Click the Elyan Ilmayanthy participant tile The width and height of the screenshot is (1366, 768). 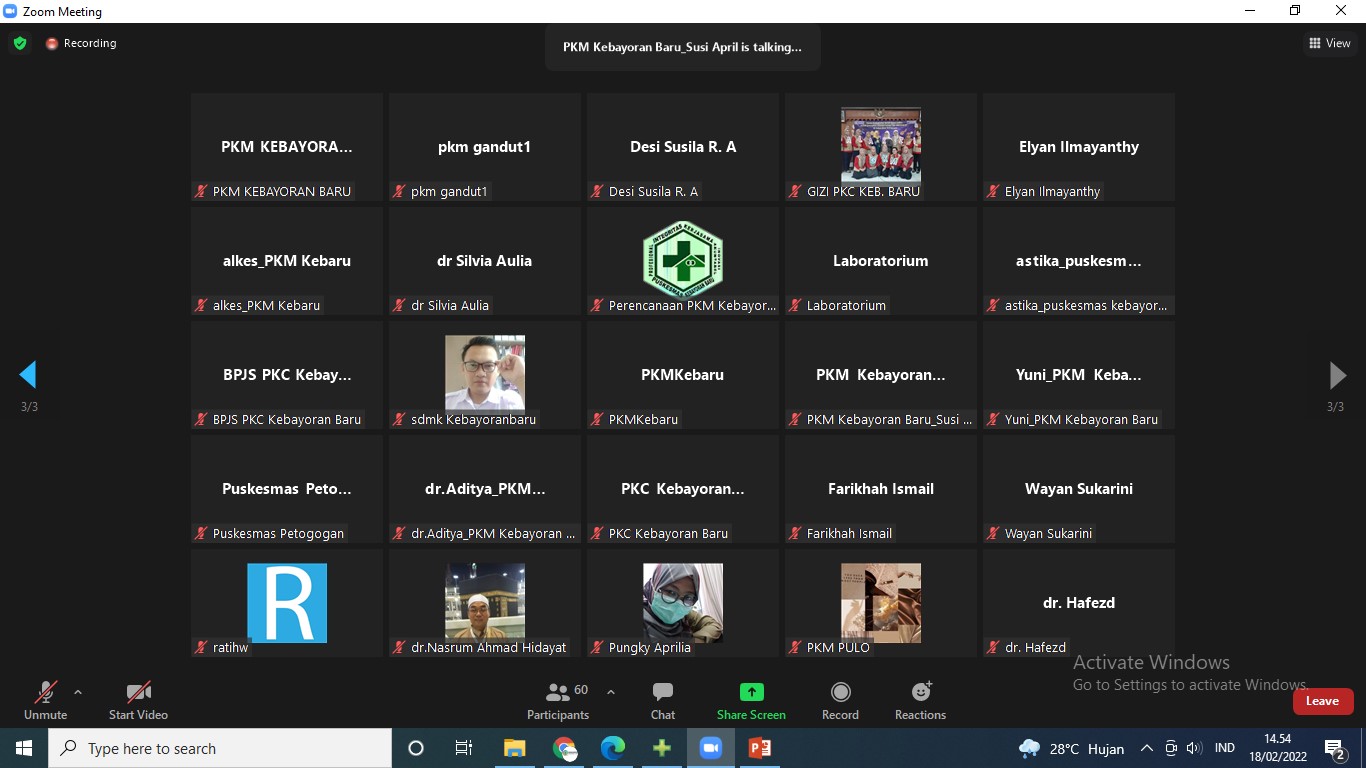1079,147
